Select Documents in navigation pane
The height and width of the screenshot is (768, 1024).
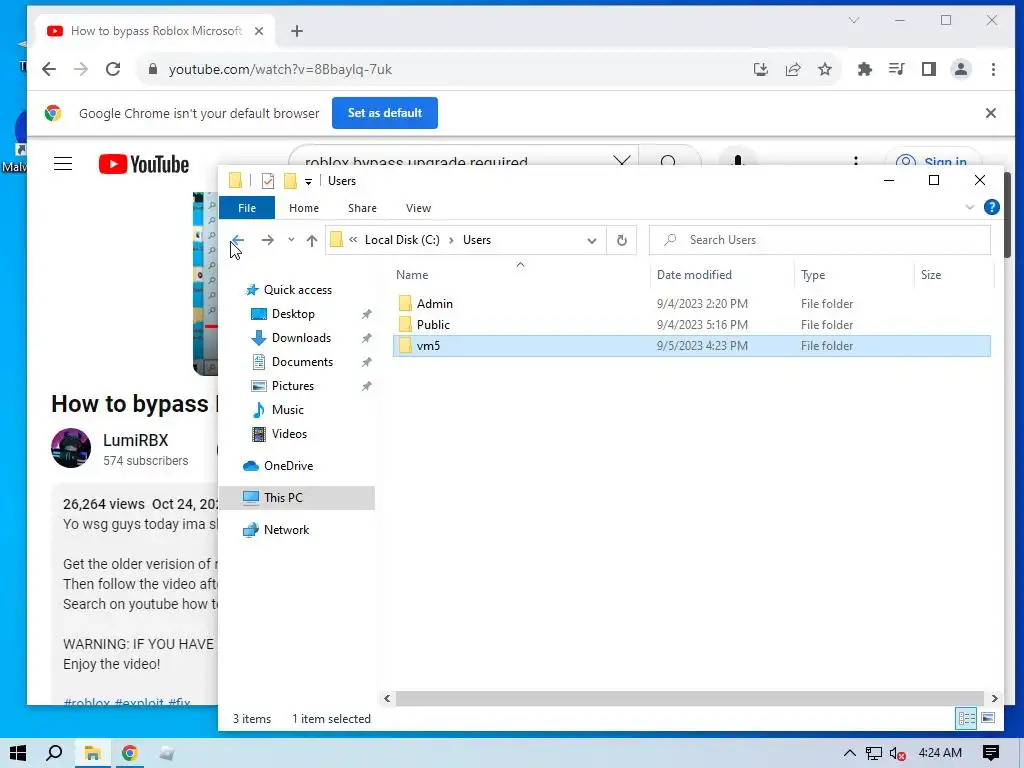click(x=302, y=362)
